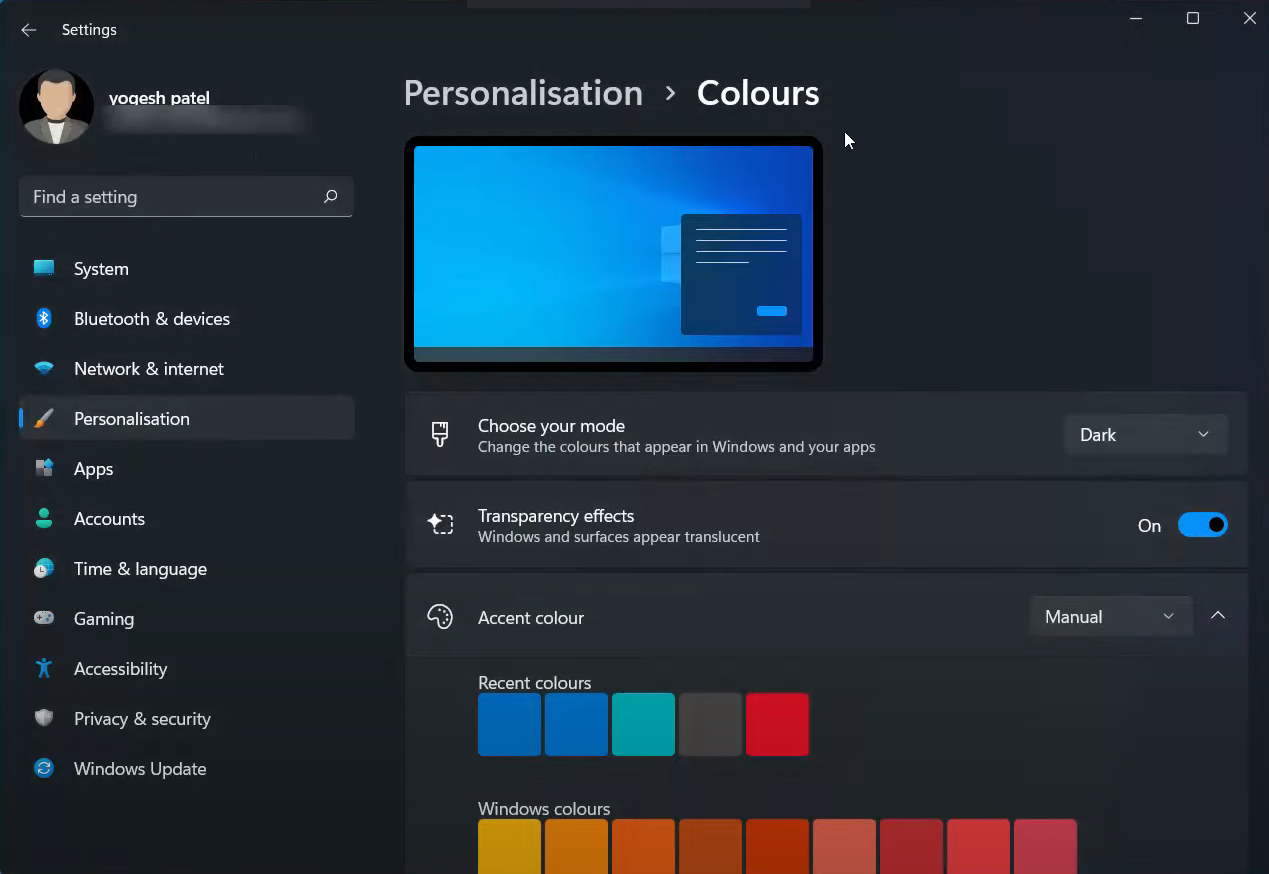The image size is (1269, 874).
Task: Pick the teal recent colour swatch
Action: 643,724
